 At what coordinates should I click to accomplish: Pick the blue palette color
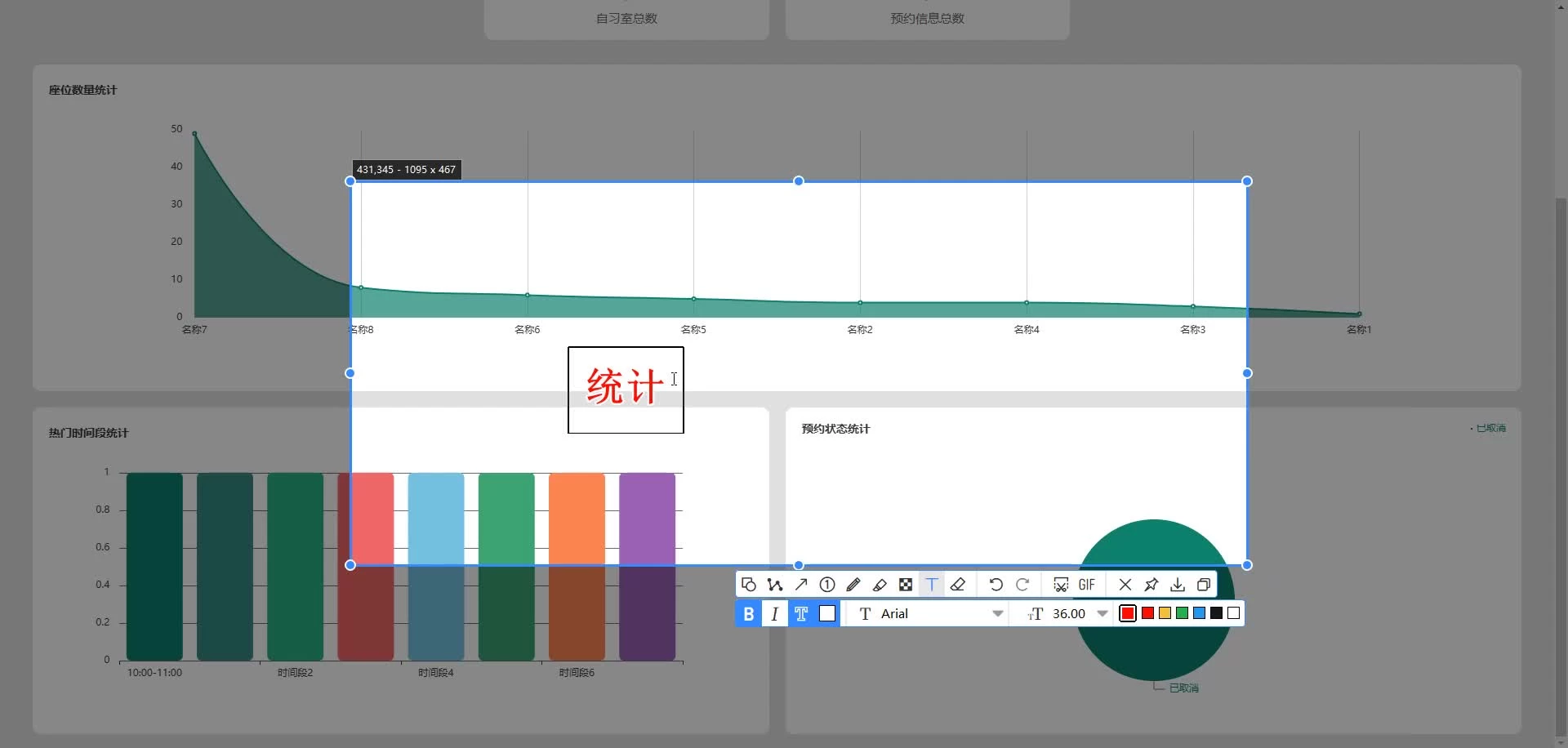[1200, 613]
